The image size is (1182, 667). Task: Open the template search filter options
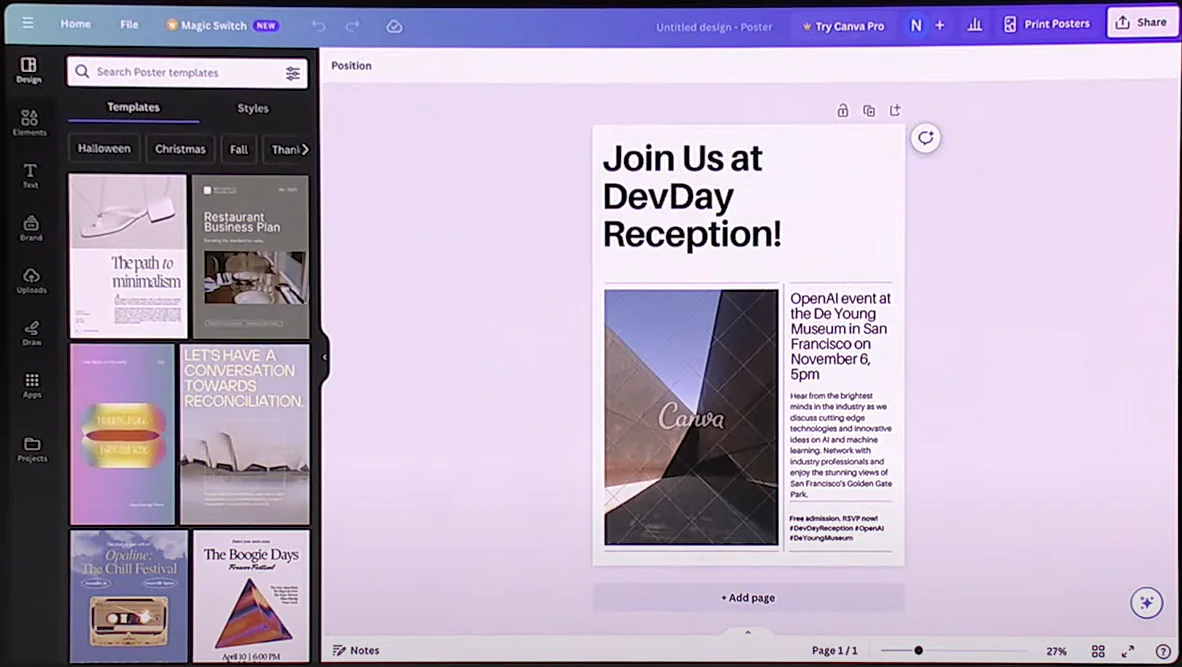292,72
